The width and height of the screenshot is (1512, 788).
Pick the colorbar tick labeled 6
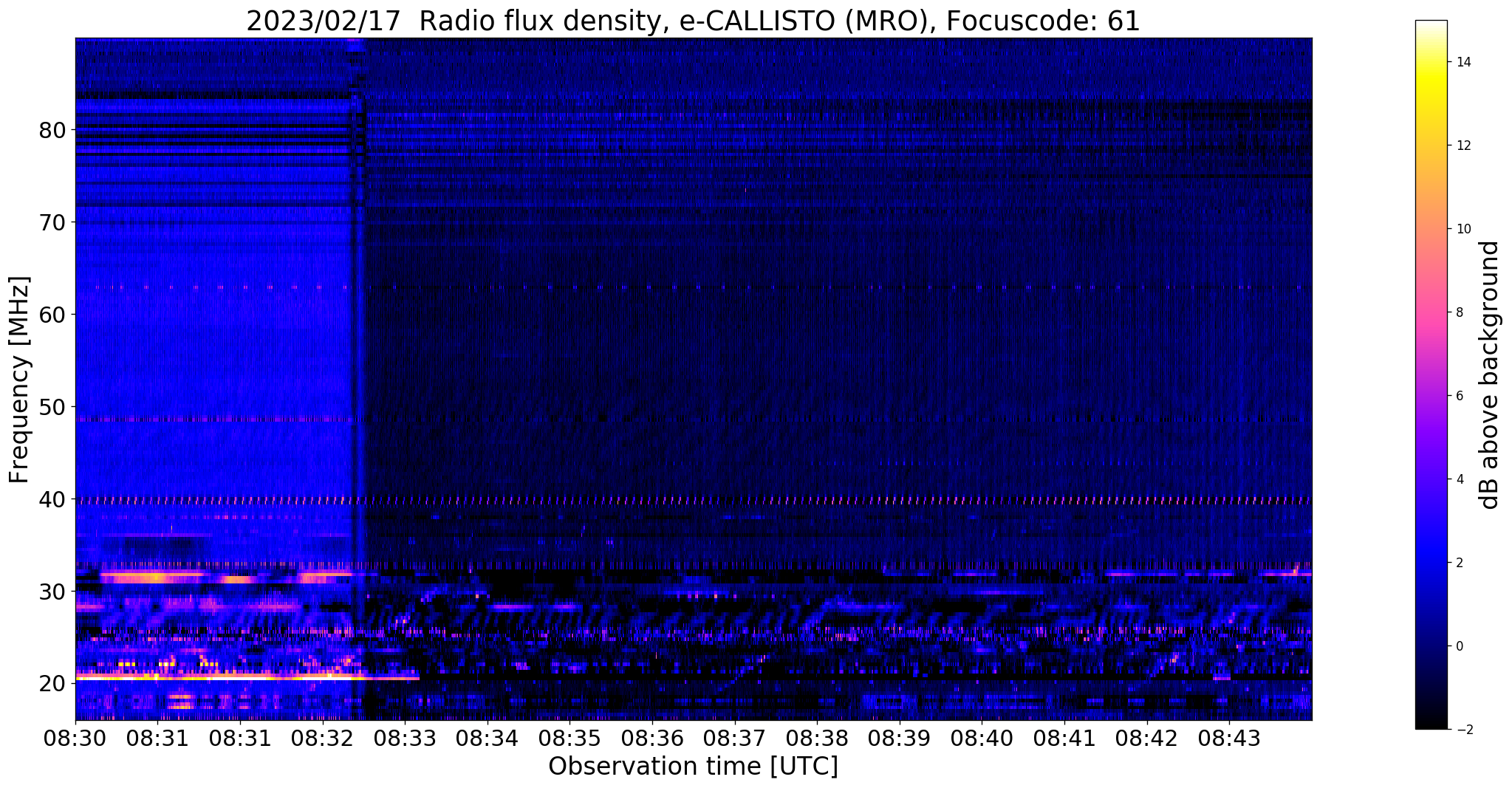1460,397
